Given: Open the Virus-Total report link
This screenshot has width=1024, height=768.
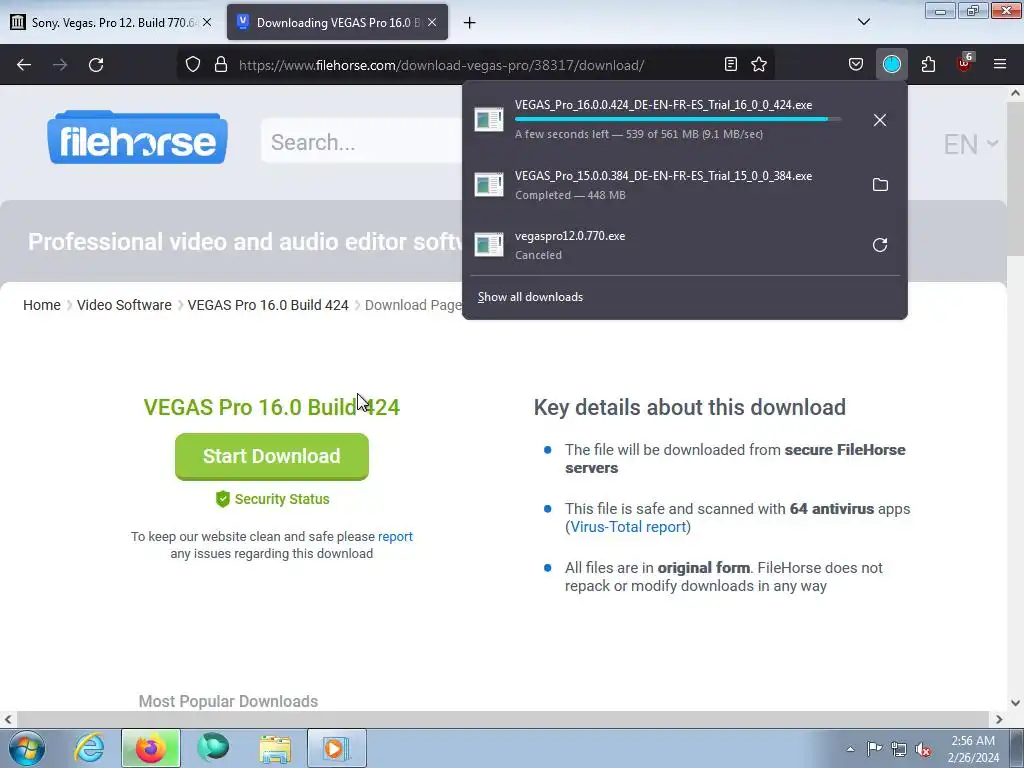Looking at the screenshot, I should (628, 526).
